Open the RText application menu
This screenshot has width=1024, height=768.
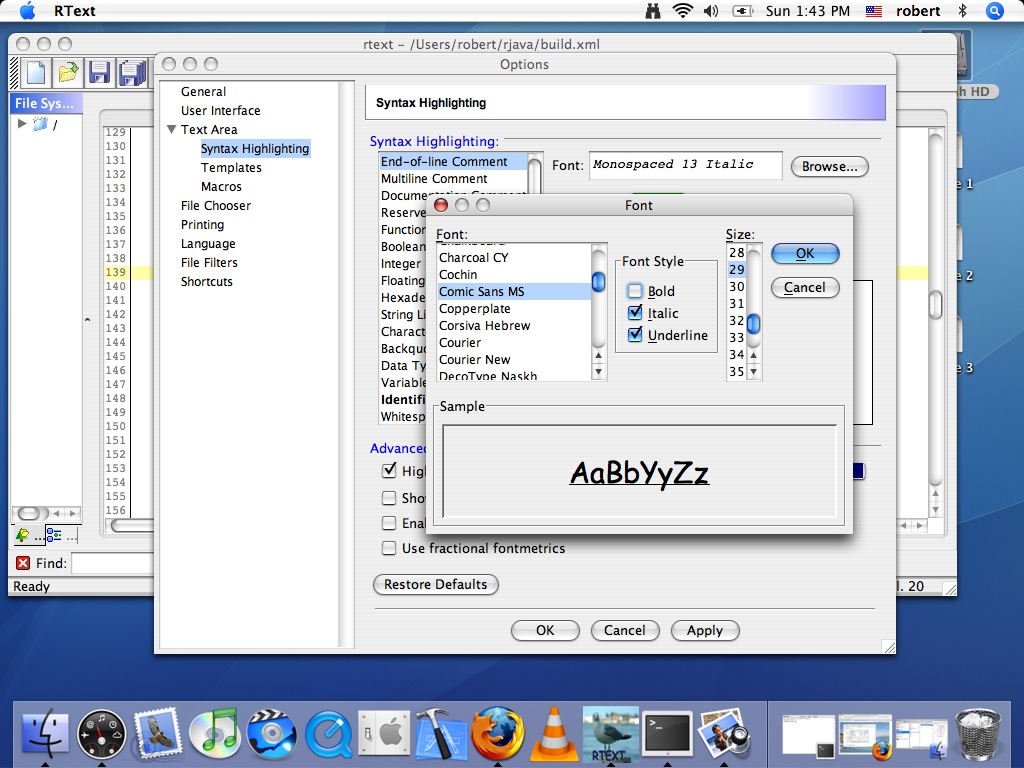pyautogui.click(x=74, y=11)
